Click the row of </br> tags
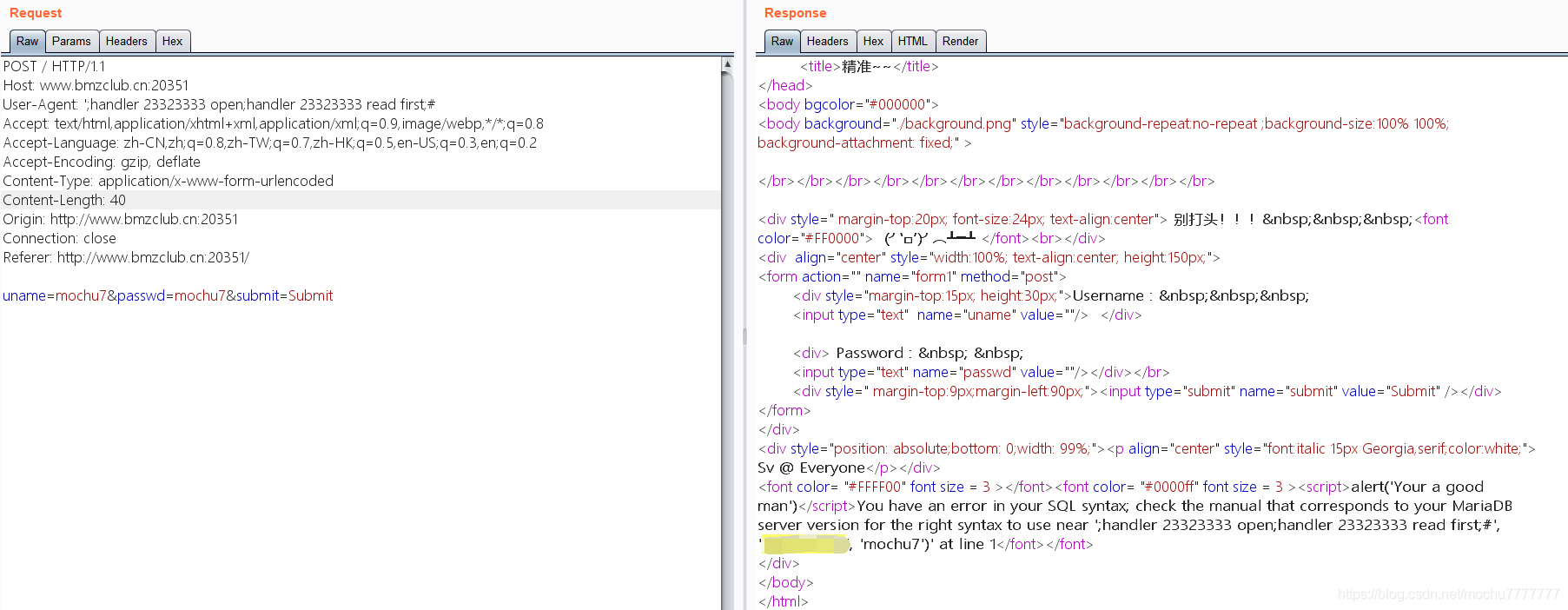1568x610 pixels. [987, 181]
